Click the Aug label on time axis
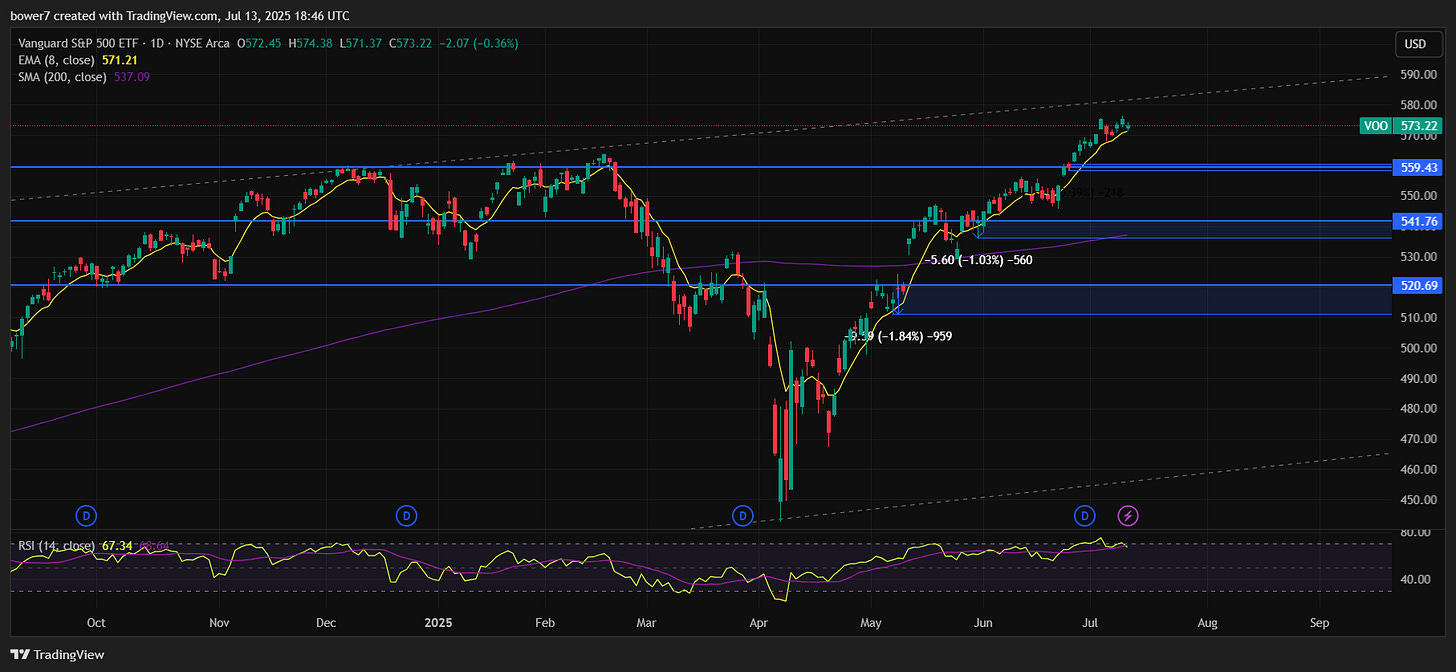The width and height of the screenshot is (1456, 672). (1207, 622)
